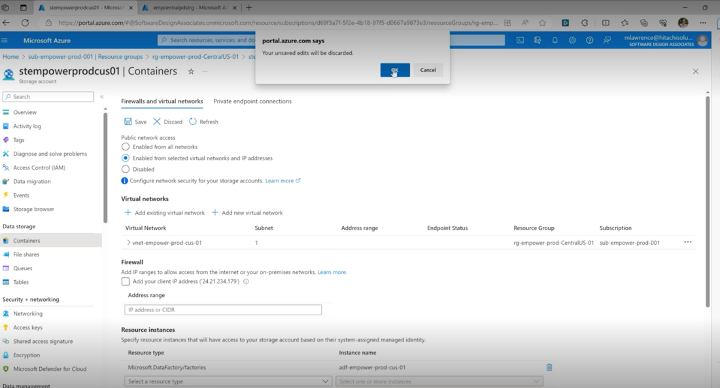Open Queues in sidebar
The width and height of the screenshot is (720, 388).
pyautogui.click(x=23, y=268)
